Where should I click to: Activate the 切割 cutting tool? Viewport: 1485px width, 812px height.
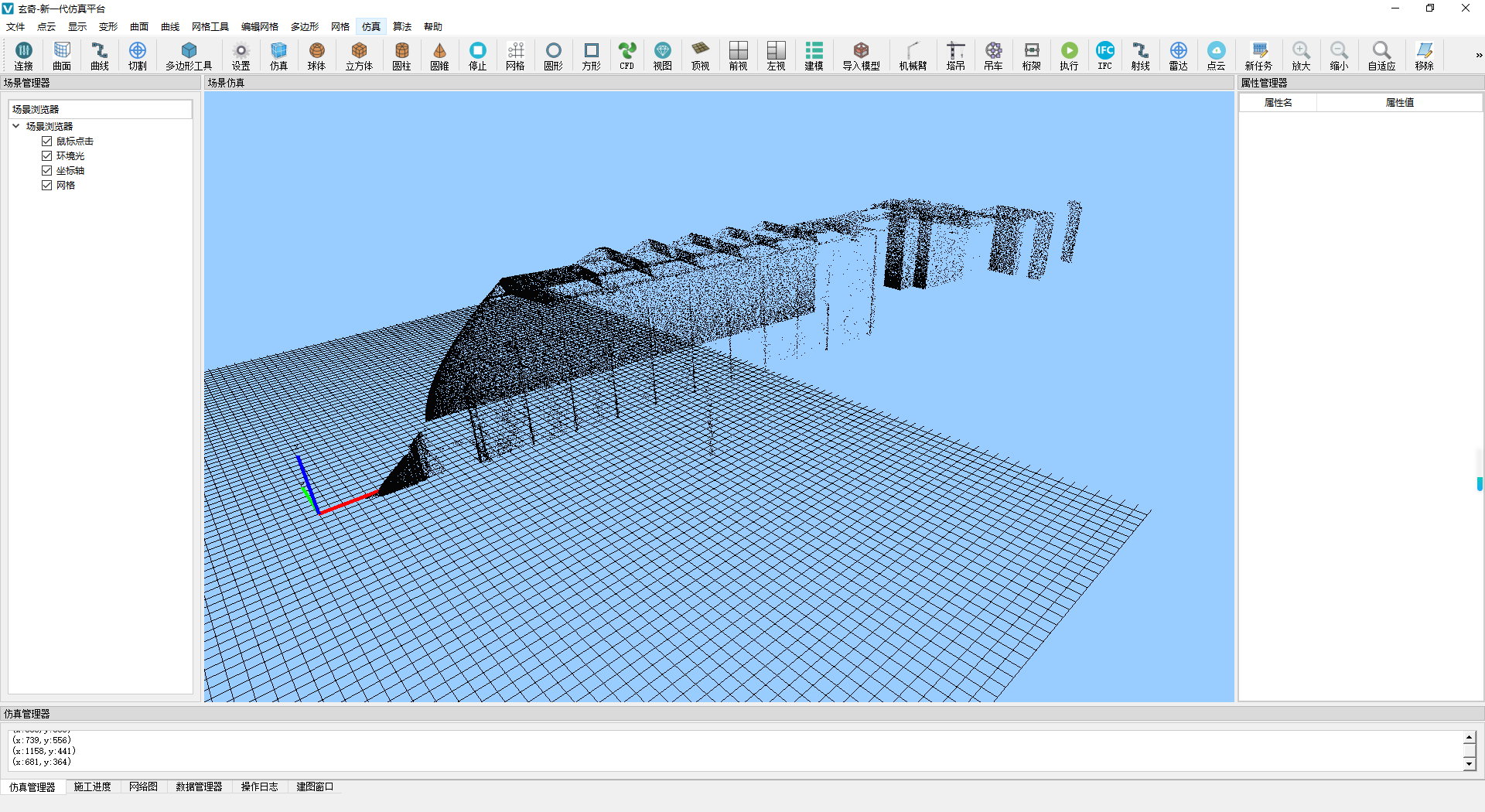[x=138, y=56]
